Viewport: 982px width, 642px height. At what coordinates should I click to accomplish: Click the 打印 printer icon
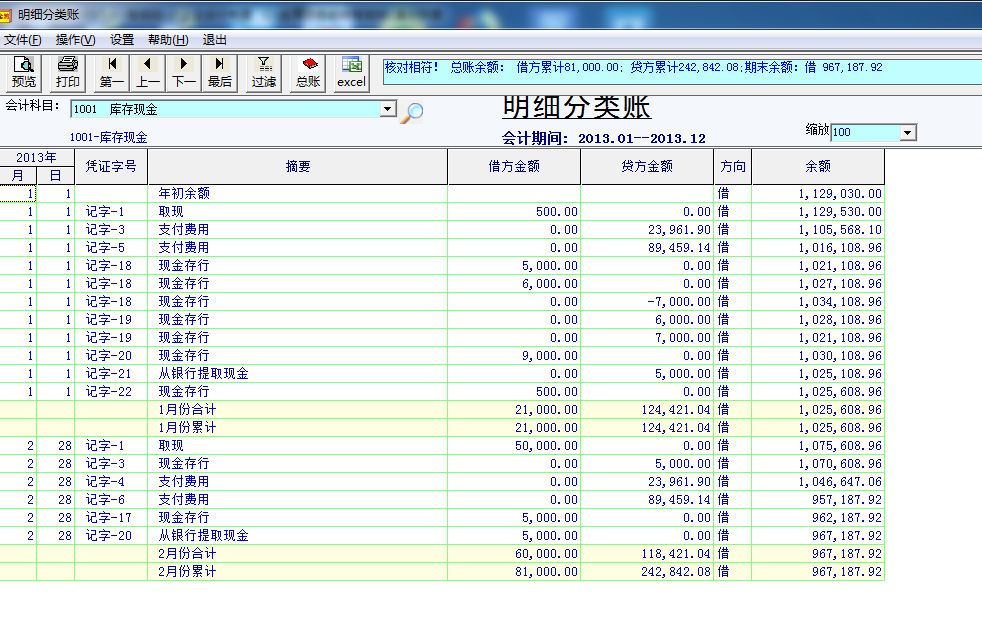tap(68, 73)
